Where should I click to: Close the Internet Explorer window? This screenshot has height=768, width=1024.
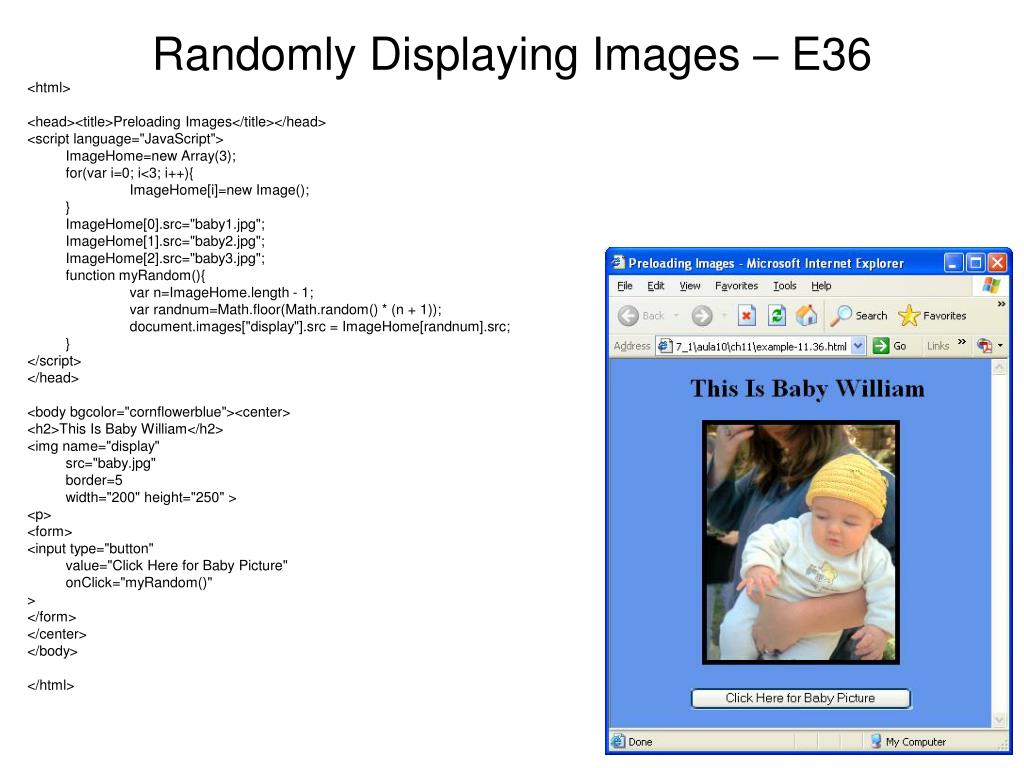click(997, 263)
